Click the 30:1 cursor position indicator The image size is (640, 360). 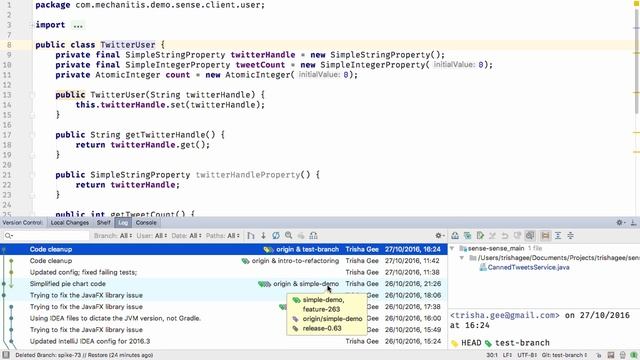pos(492,355)
